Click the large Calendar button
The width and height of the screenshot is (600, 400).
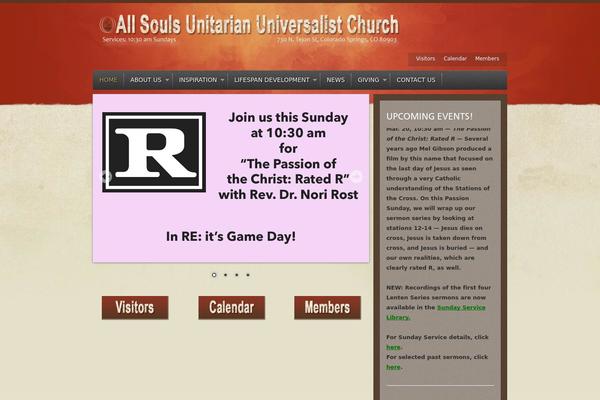click(x=232, y=307)
